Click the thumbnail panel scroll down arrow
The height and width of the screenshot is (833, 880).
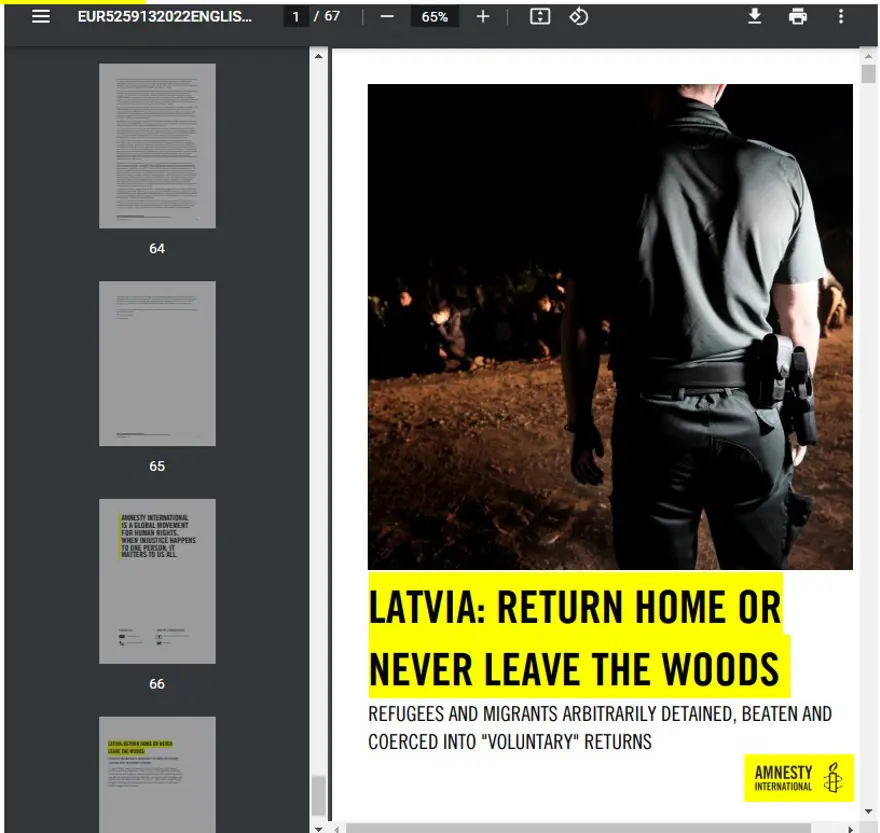319,826
